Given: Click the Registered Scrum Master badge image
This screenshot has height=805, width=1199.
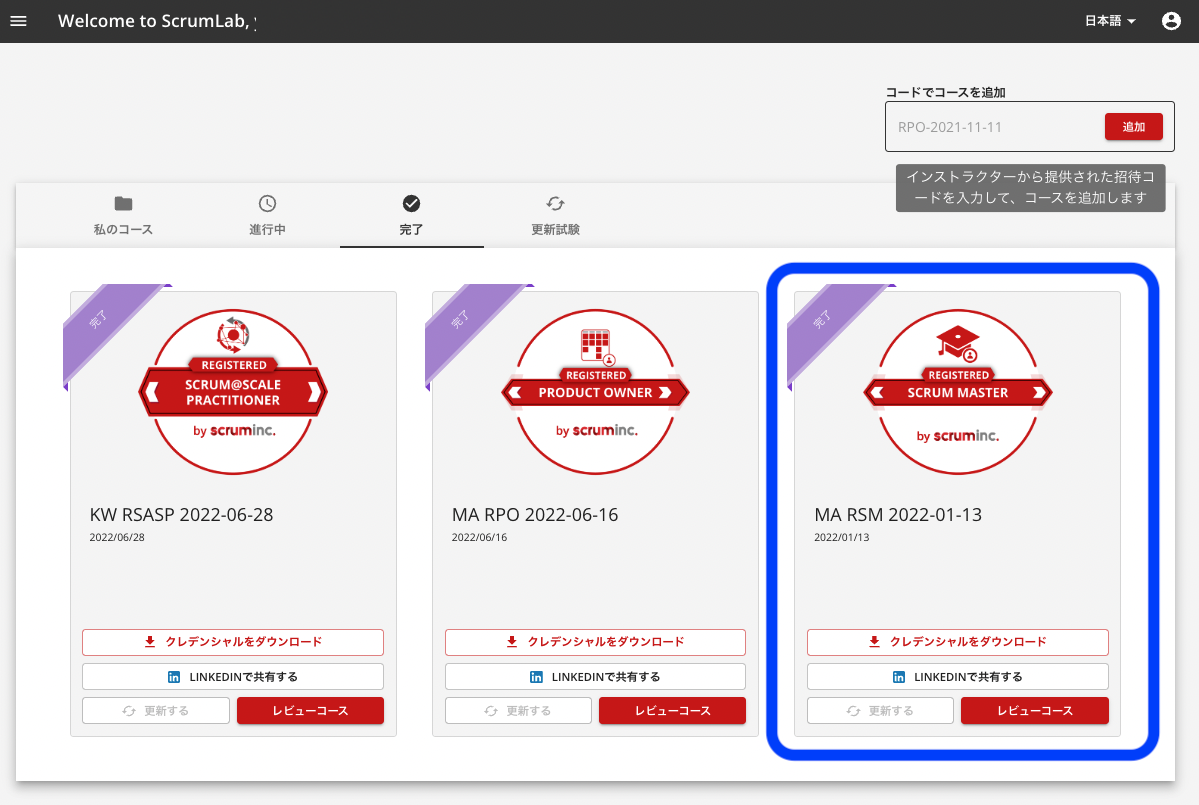Looking at the screenshot, I should coord(958,391).
